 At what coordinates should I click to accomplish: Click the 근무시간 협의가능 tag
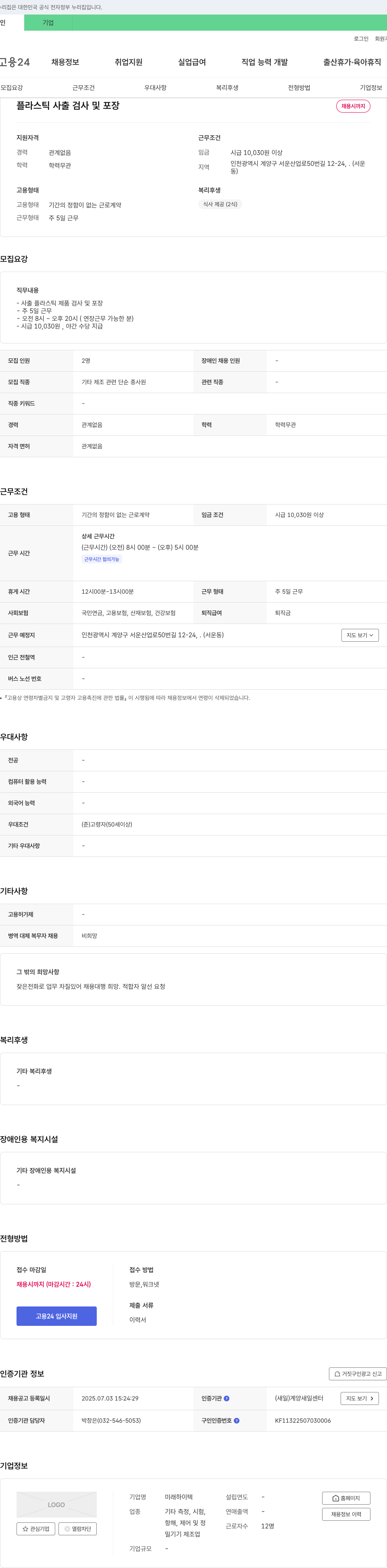pos(102,559)
